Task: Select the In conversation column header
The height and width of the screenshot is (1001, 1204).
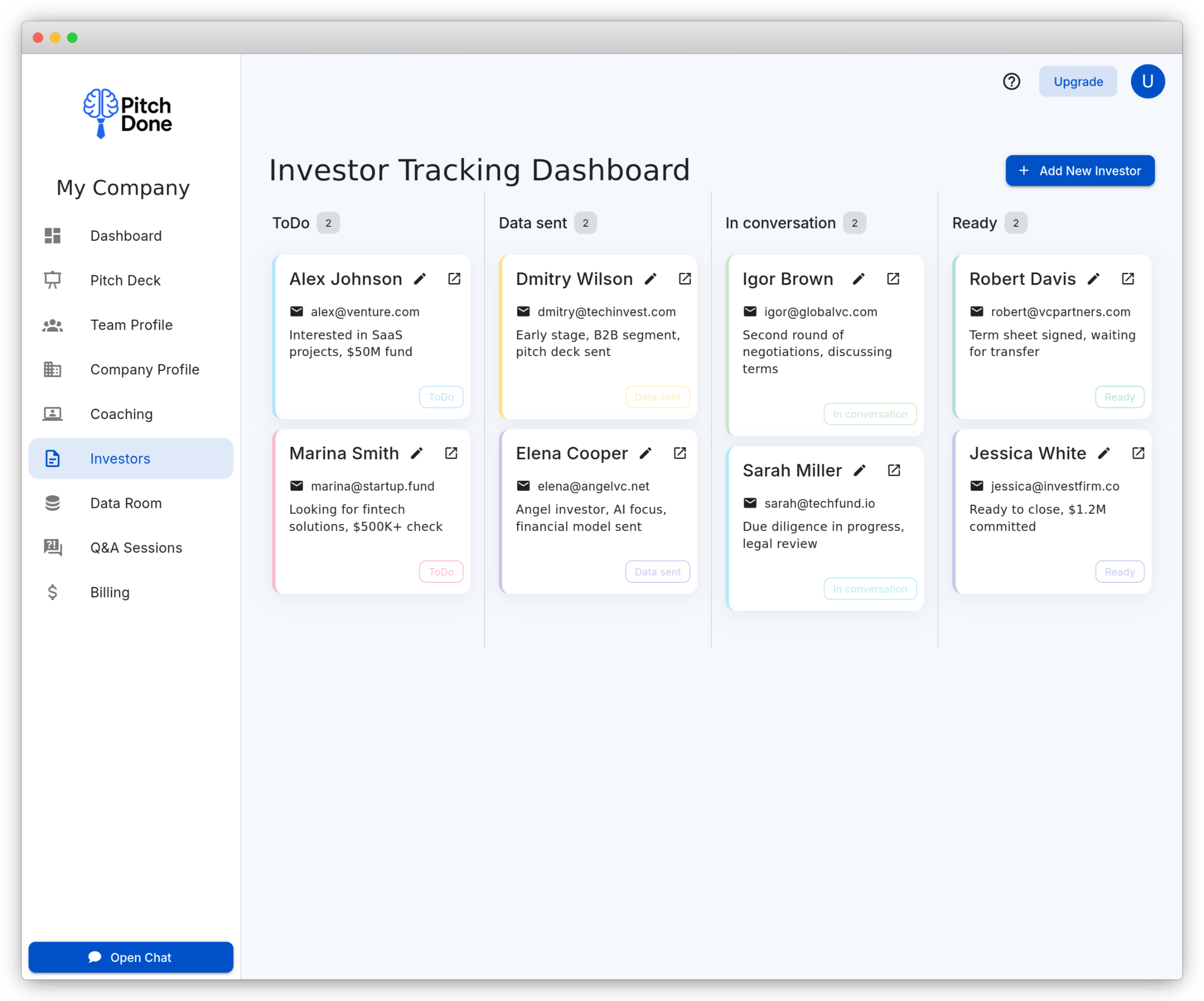Action: tap(780, 223)
